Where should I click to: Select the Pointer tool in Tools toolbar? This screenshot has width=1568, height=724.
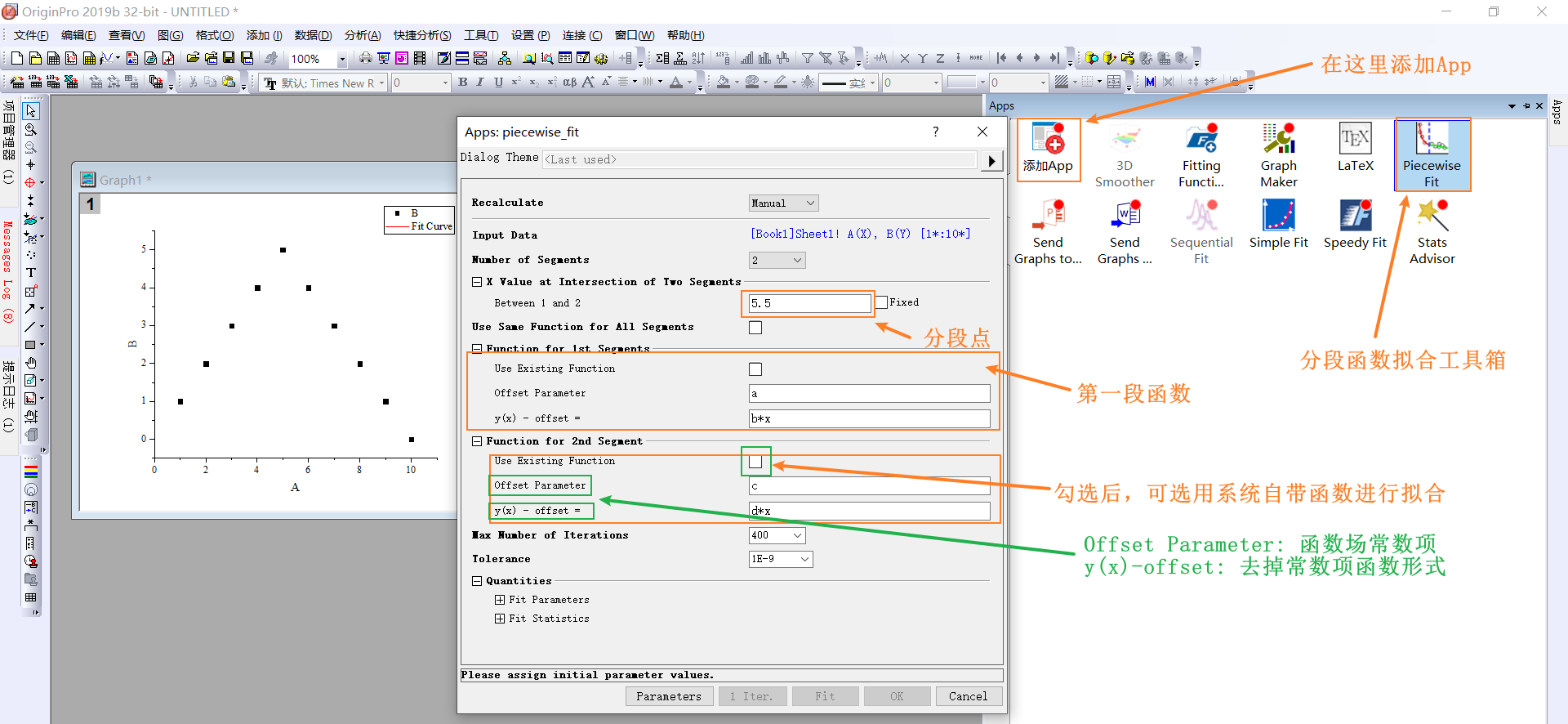click(x=31, y=111)
